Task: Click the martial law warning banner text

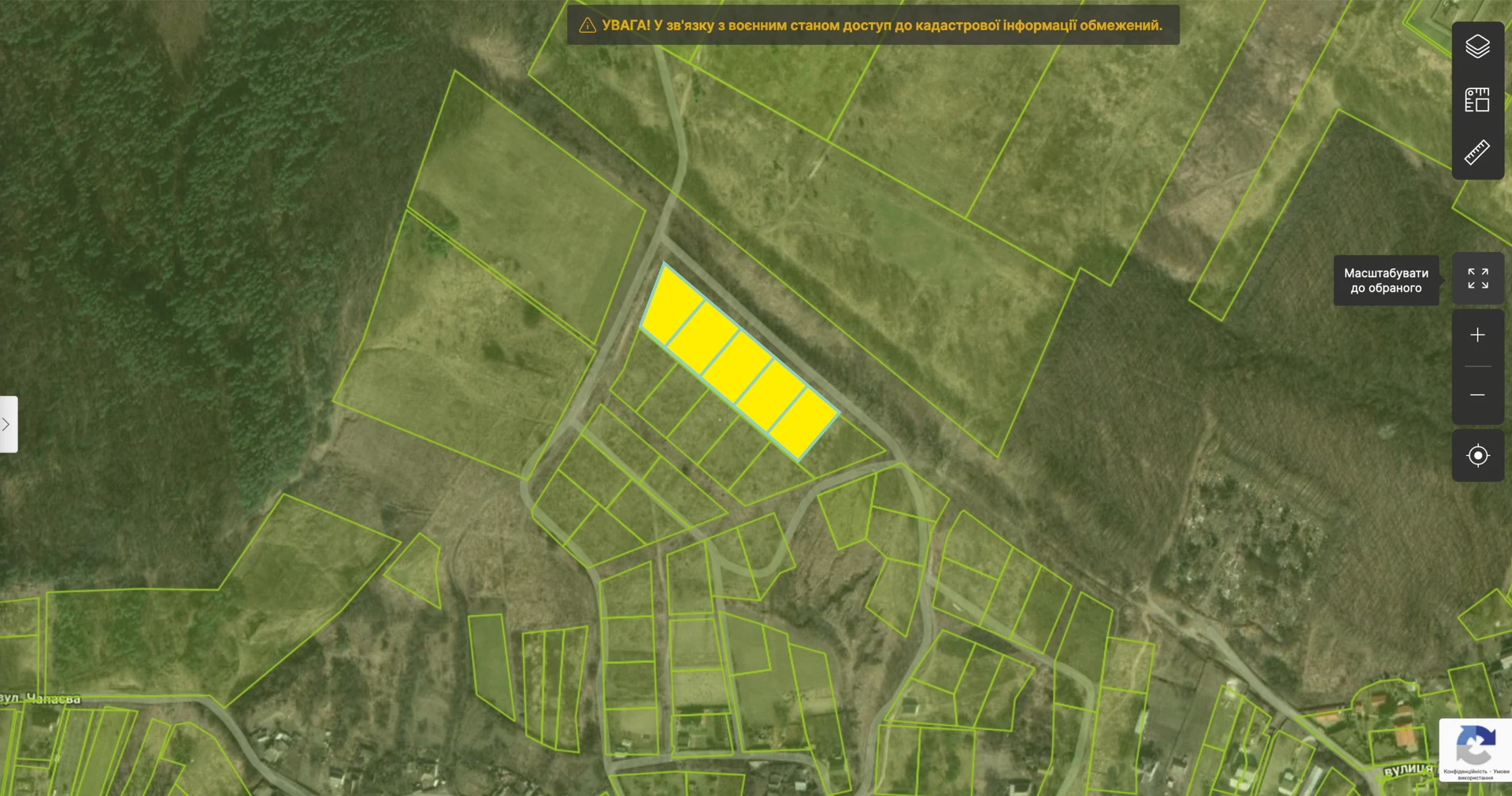Action: pos(882,25)
